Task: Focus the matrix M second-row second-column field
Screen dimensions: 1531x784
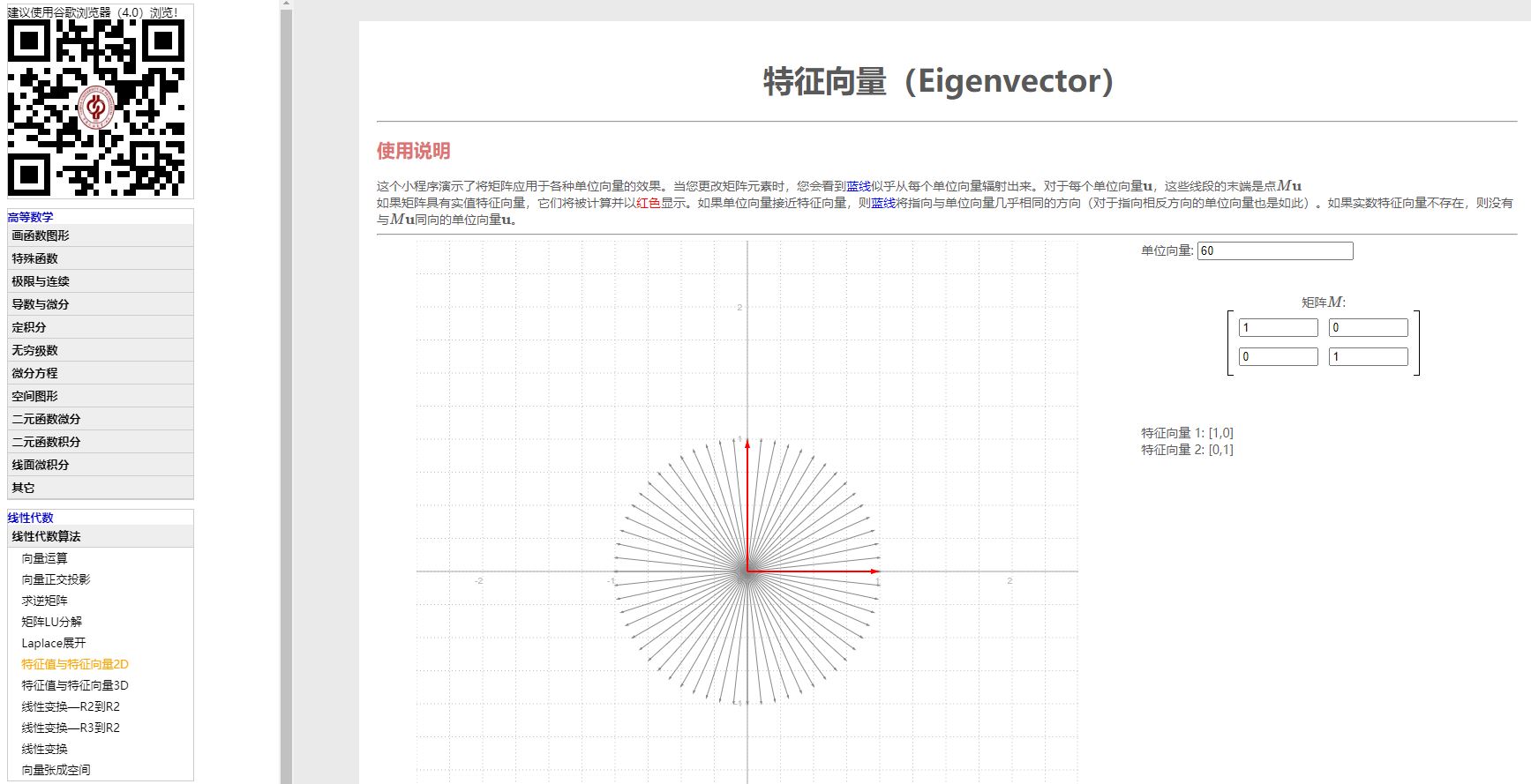Action: point(1368,357)
